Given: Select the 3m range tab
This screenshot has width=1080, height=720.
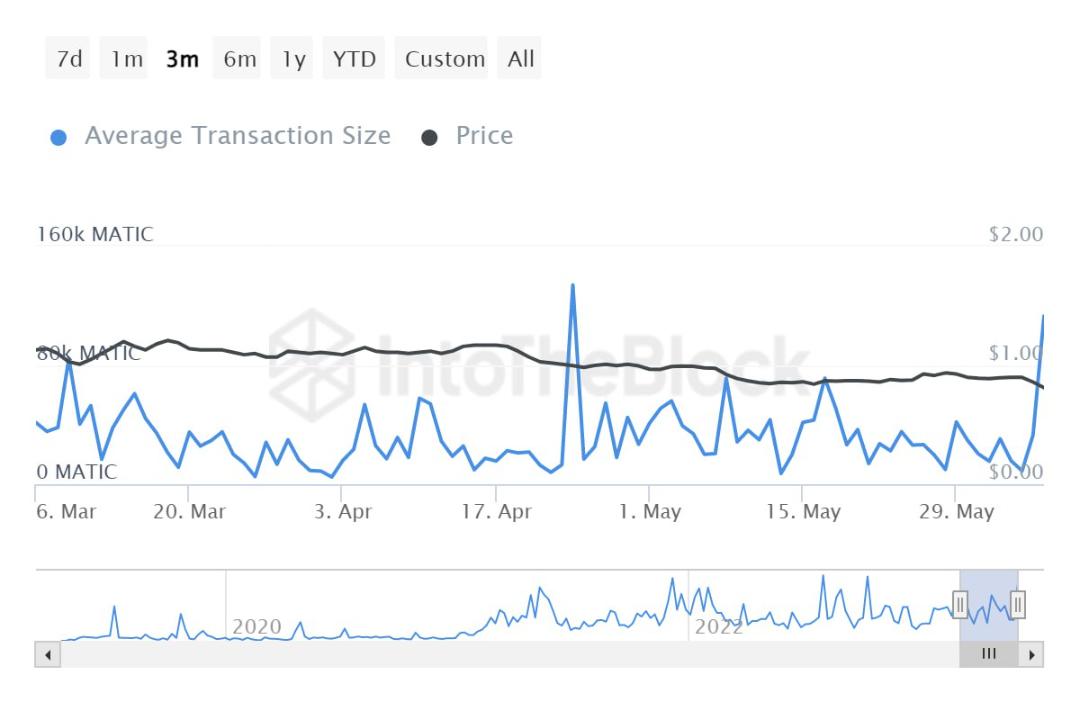Looking at the screenshot, I should click(x=182, y=59).
